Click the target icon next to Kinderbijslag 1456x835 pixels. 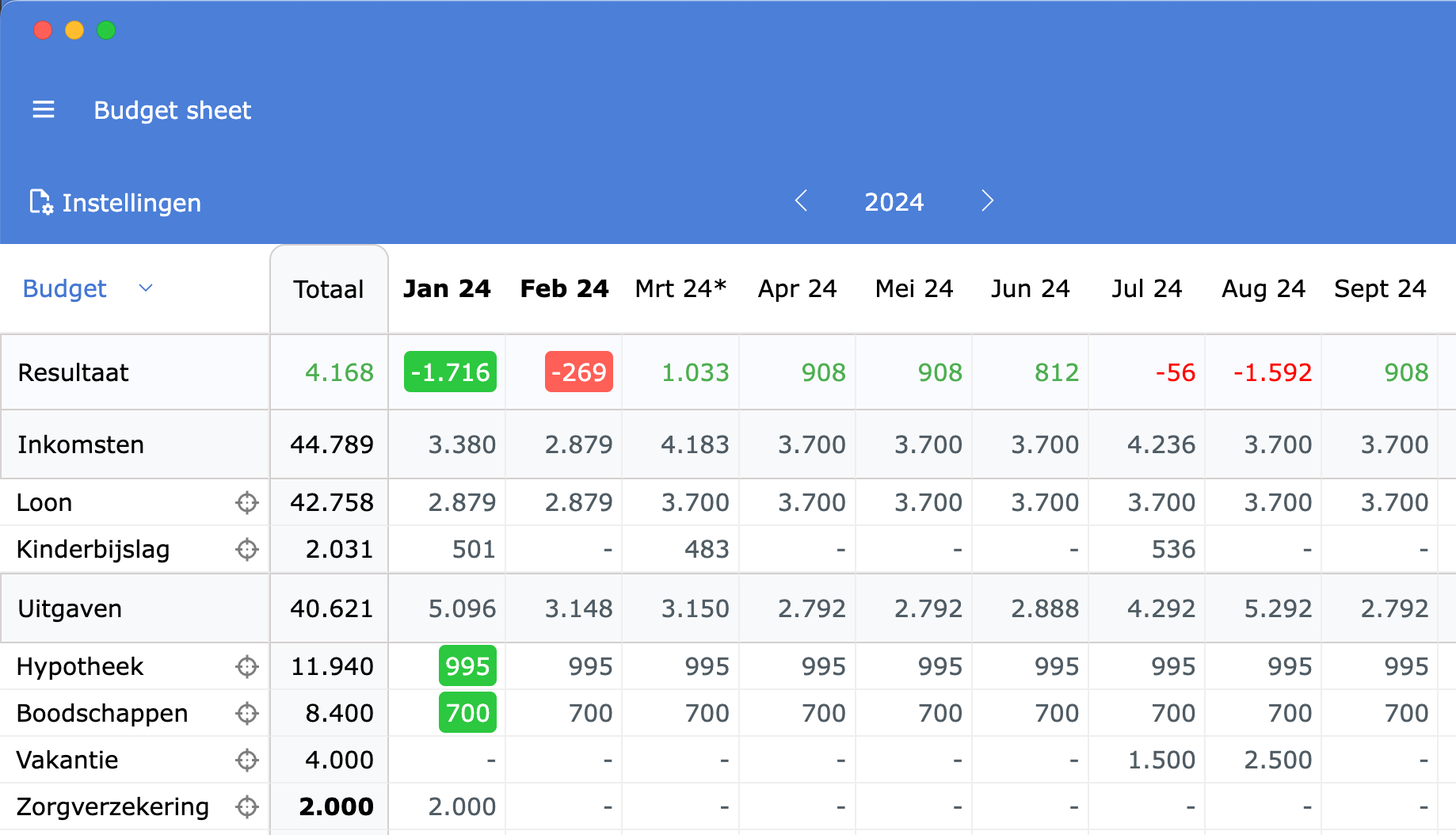pyautogui.click(x=247, y=550)
